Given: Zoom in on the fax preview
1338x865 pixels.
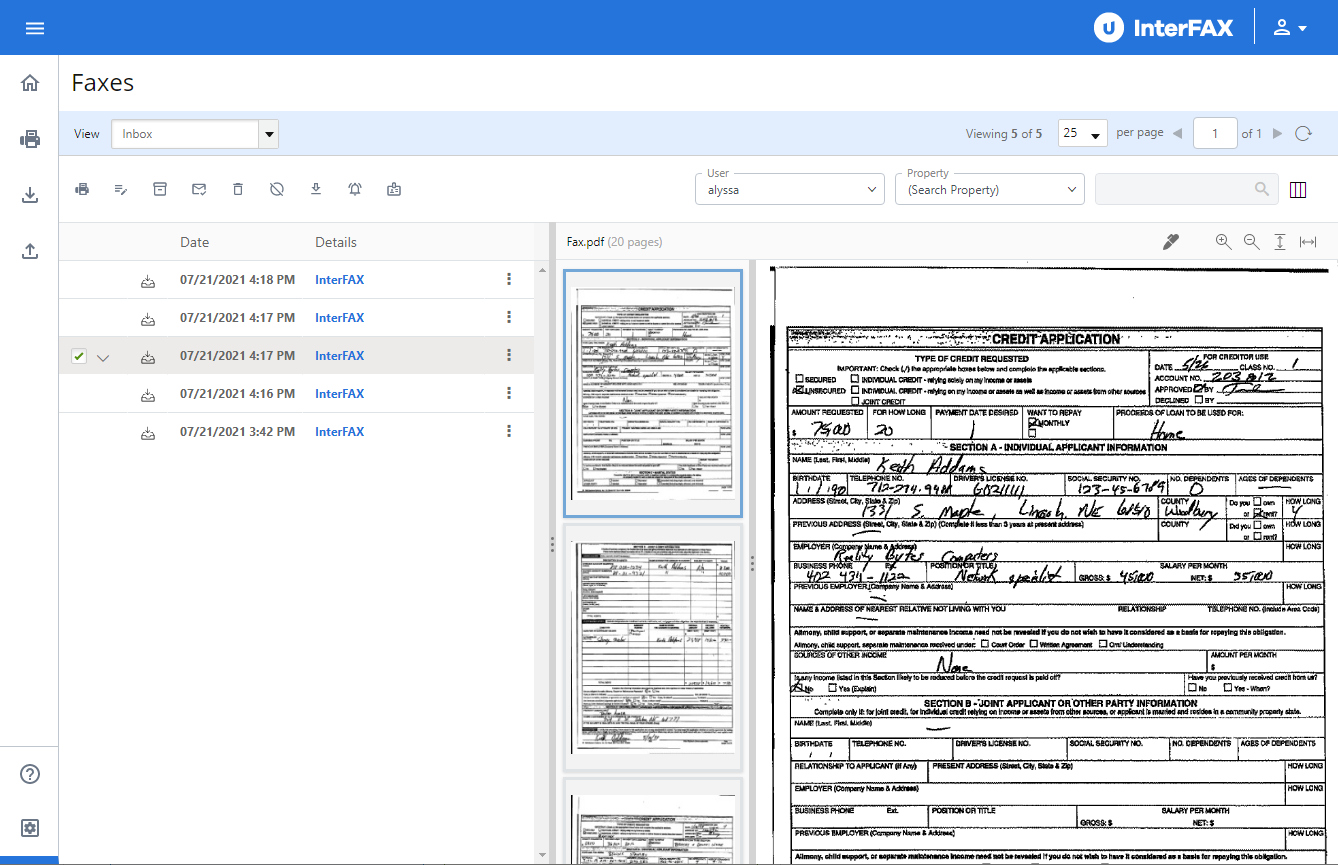Looking at the screenshot, I should click(x=1223, y=241).
